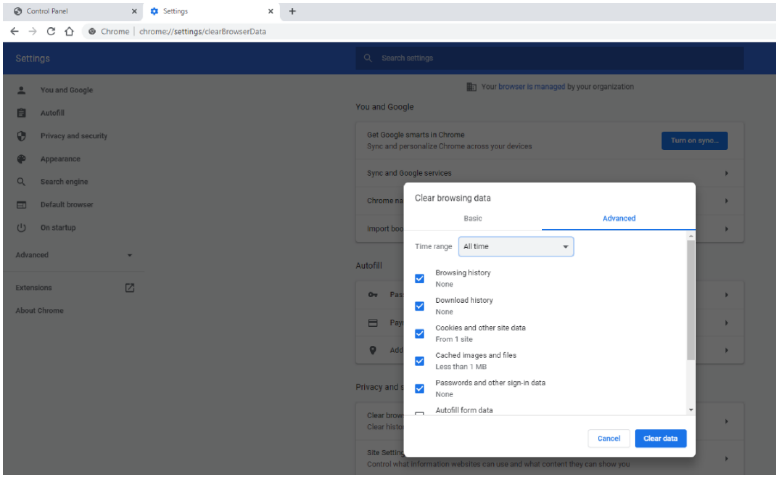
Task: Click the On startup power icon
Action: pyautogui.click(x=21, y=228)
